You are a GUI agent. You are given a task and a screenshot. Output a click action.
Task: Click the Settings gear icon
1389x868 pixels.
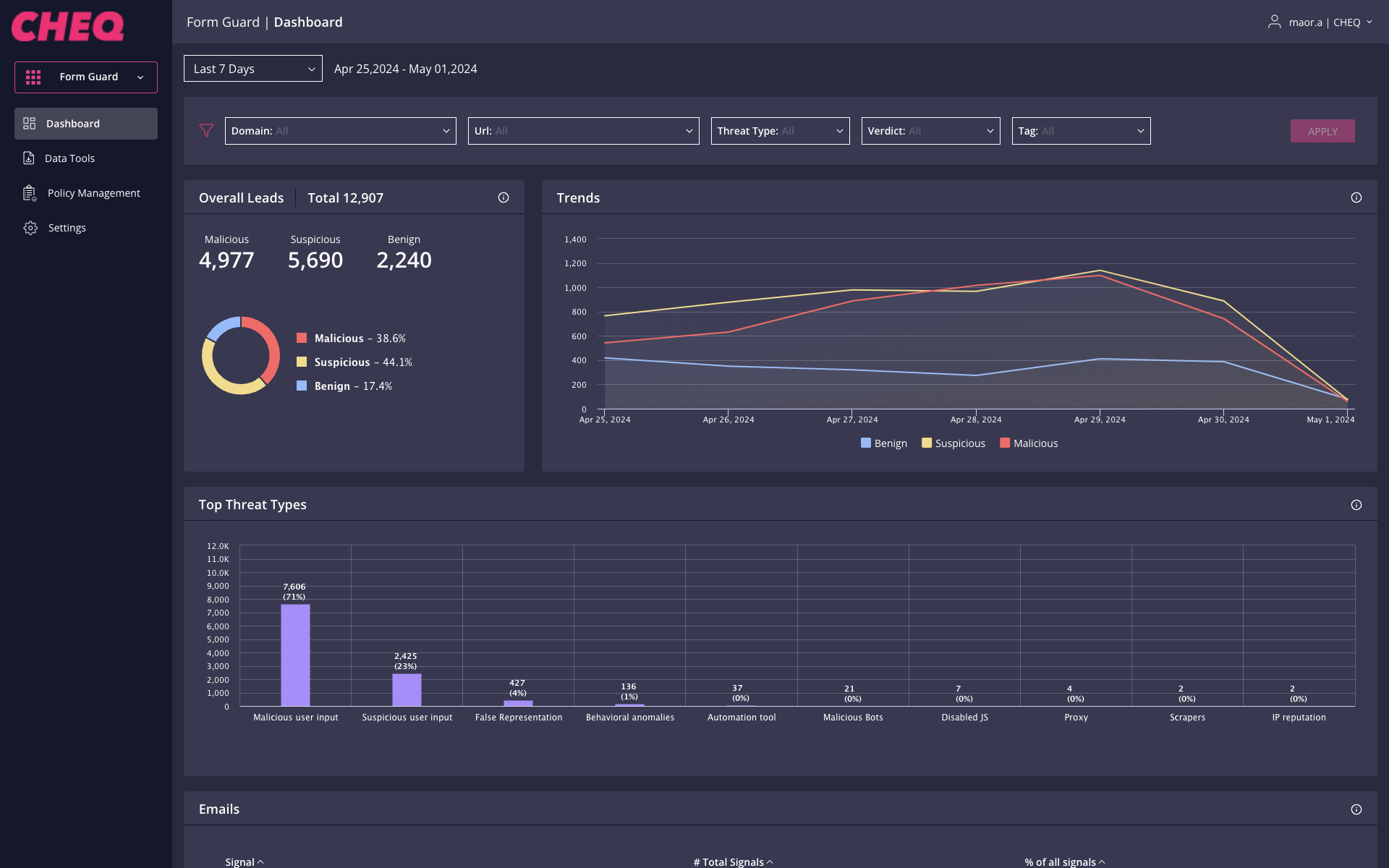tap(30, 227)
